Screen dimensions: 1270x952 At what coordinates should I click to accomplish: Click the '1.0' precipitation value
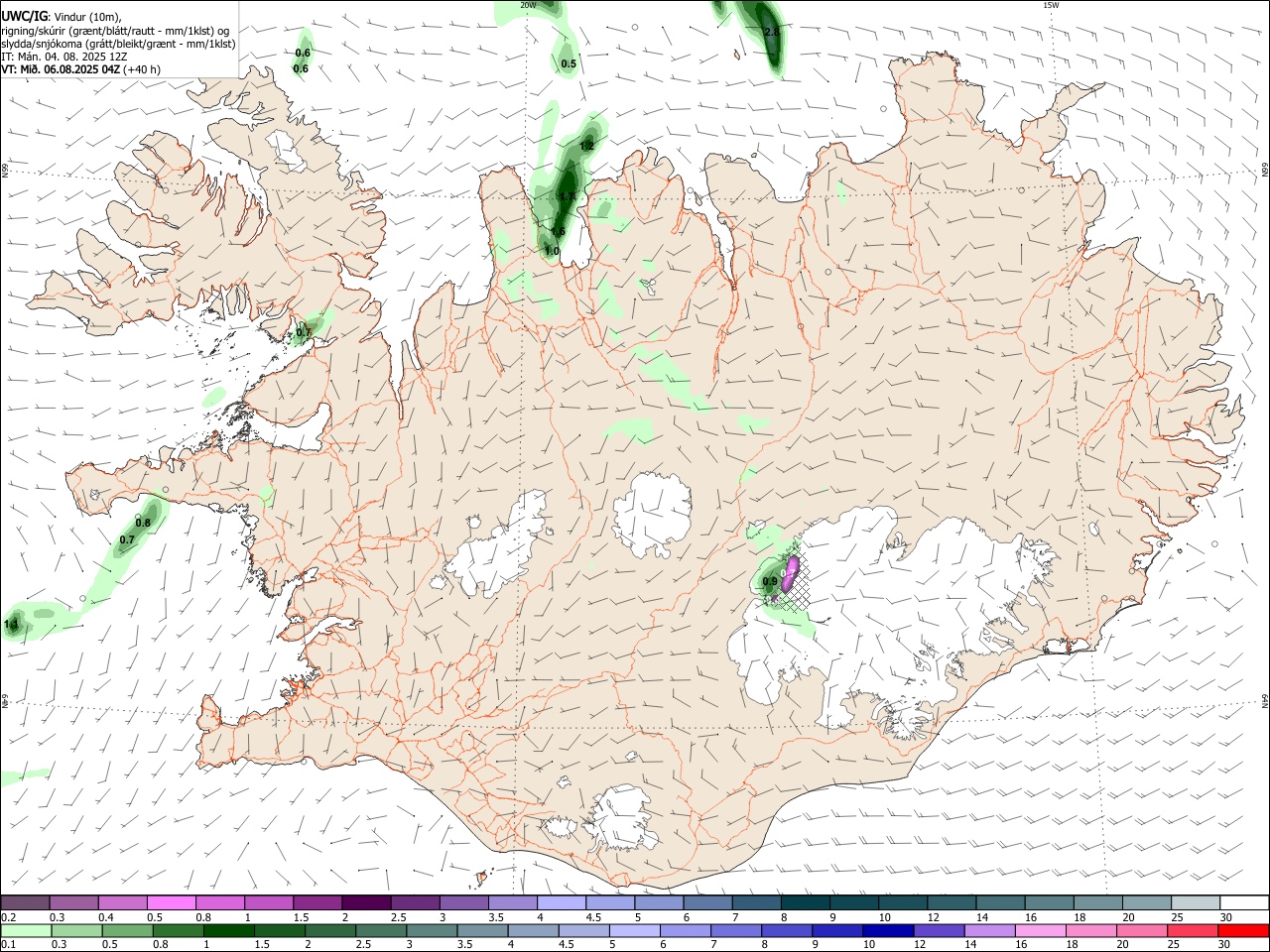(552, 252)
